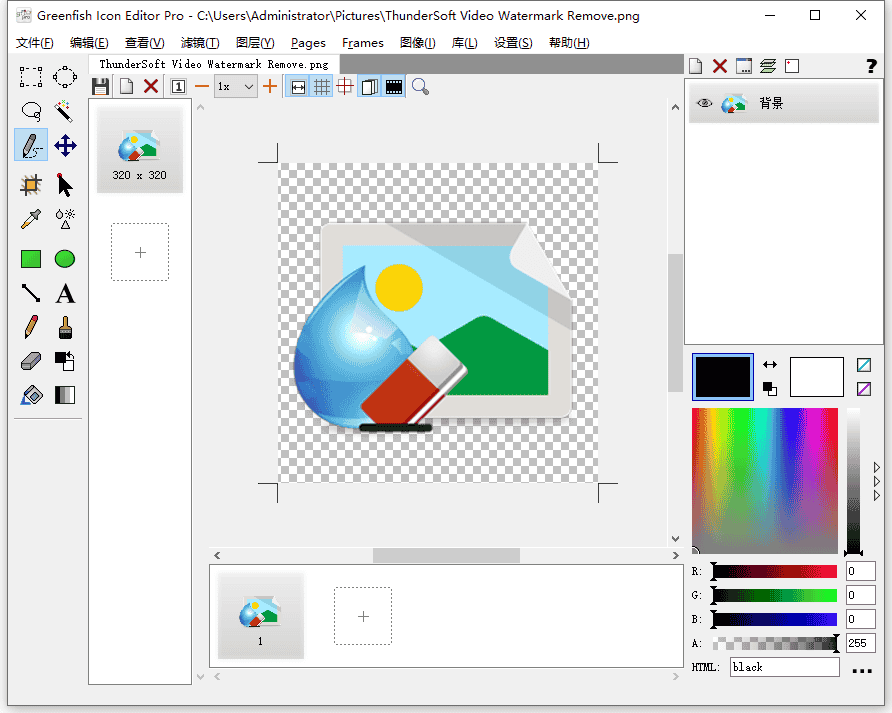This screenshot has height=713, width=892.
Task: Select the crop tool
Action: 31,185
